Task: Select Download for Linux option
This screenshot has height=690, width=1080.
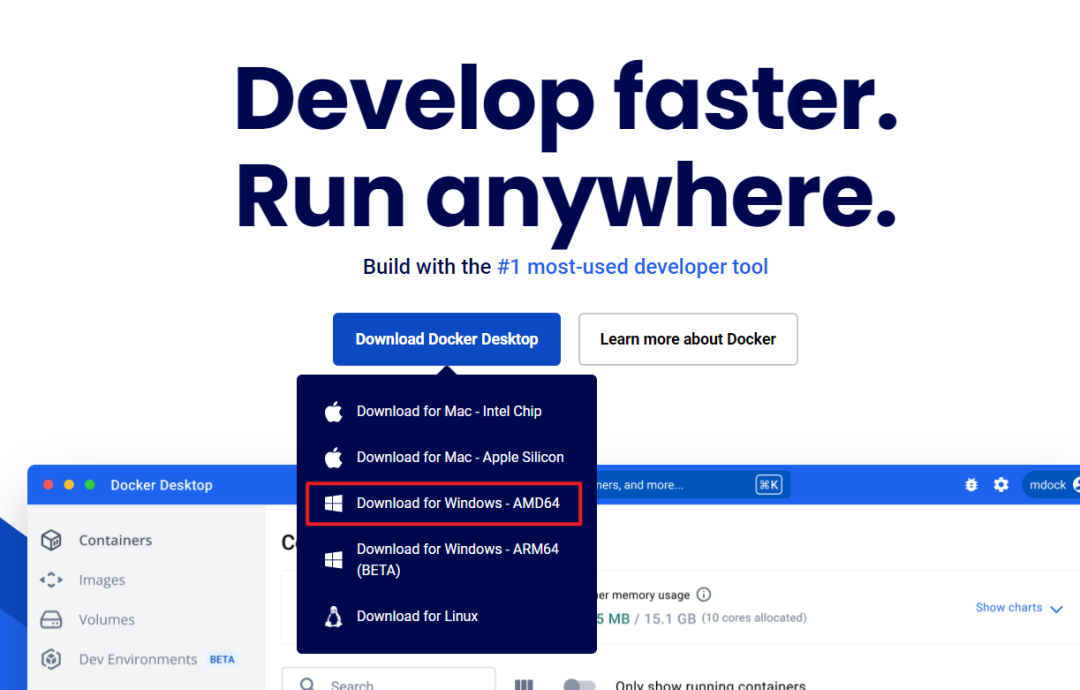Action: pyautogui.click(x=417, y=616)
